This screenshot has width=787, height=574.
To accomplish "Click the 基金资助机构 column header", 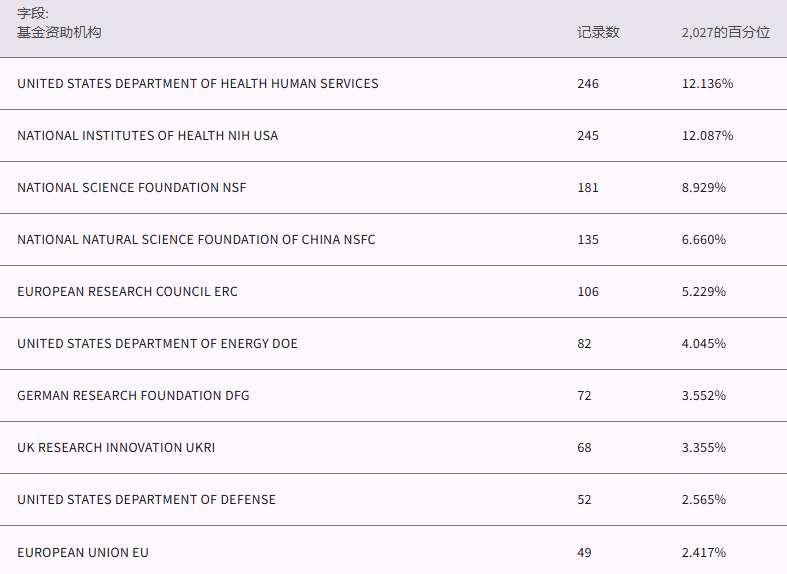I will [x=59, y=32].
